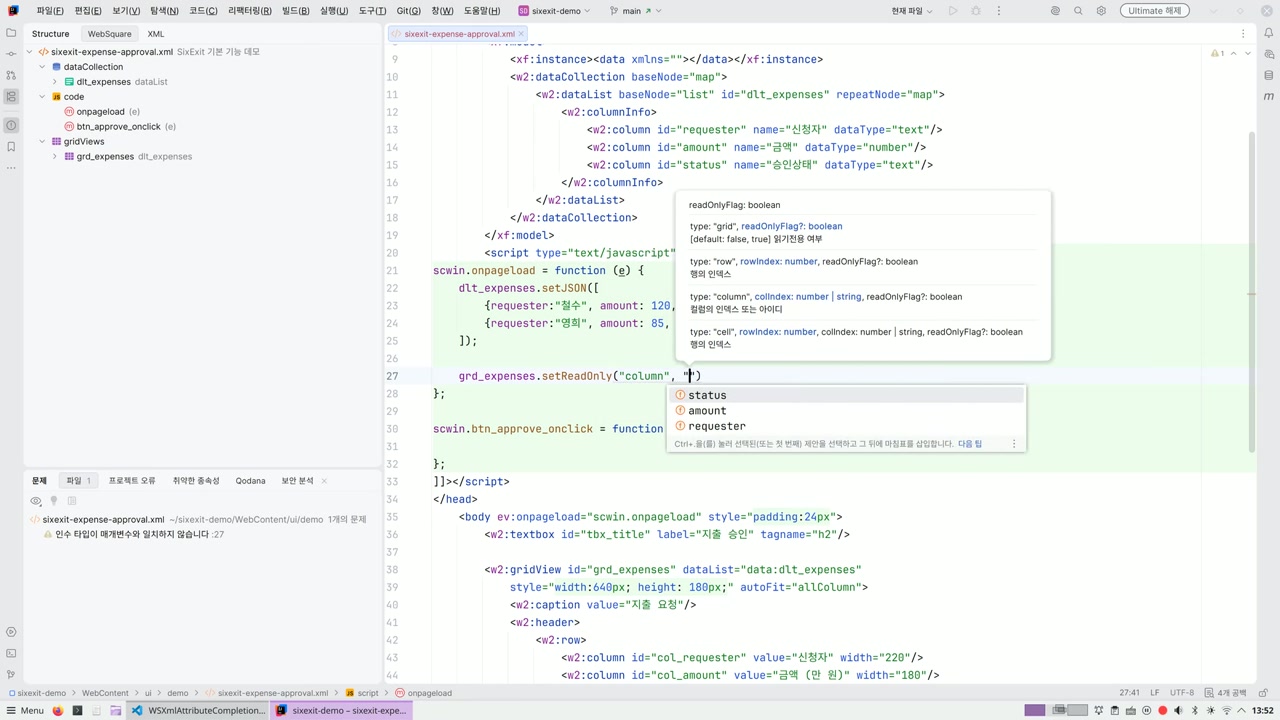Jump to the previous highlighted error arrow
1280x720 pixels.
[1235, 53]
